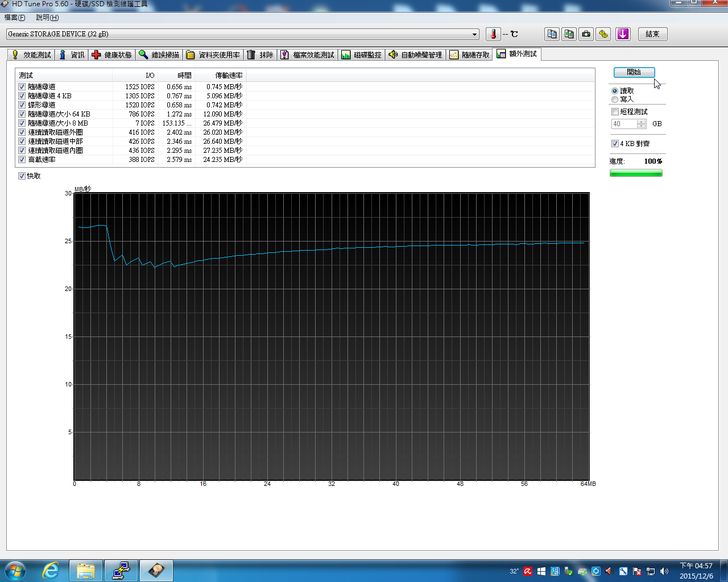
Task: Toggle the 4 KB 對齊 alignment checkbox
Action: (x=614, y=143)
